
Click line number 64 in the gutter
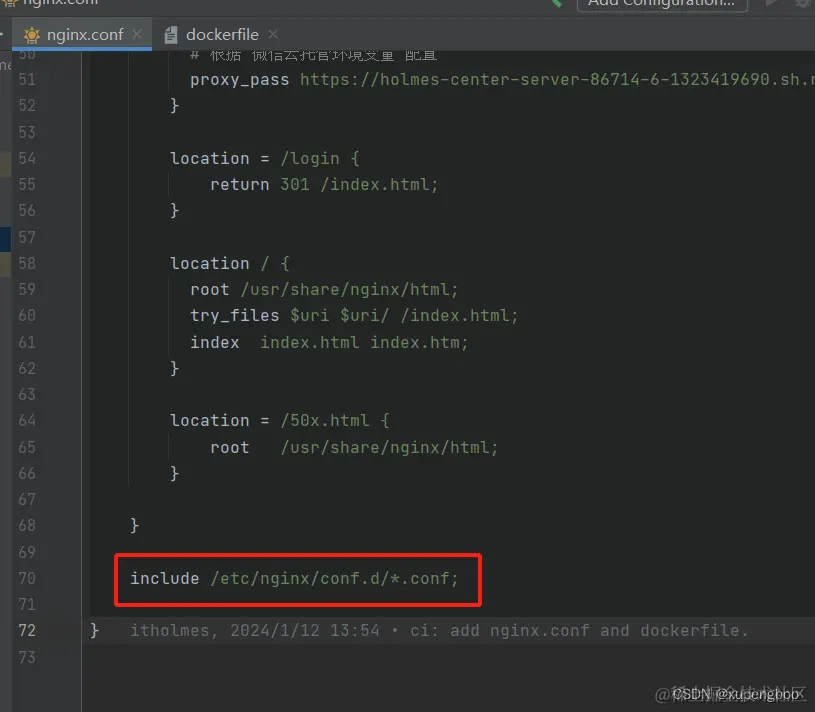click(27, 420)
